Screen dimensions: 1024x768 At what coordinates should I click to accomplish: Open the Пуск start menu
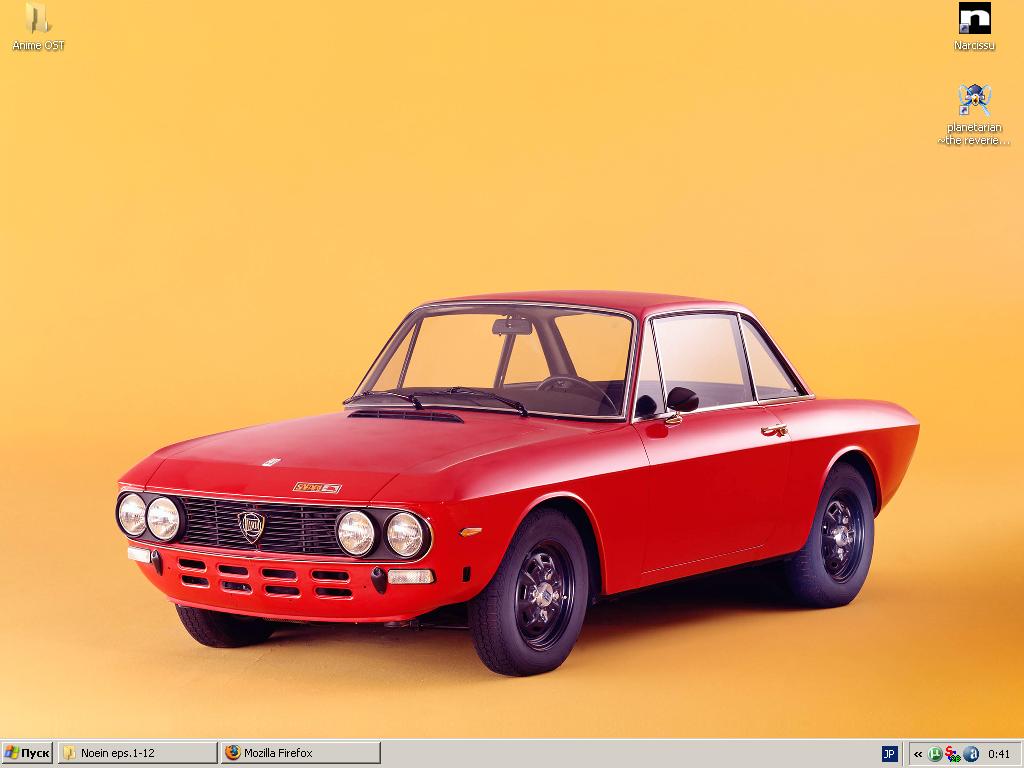(x=28, y=753)
